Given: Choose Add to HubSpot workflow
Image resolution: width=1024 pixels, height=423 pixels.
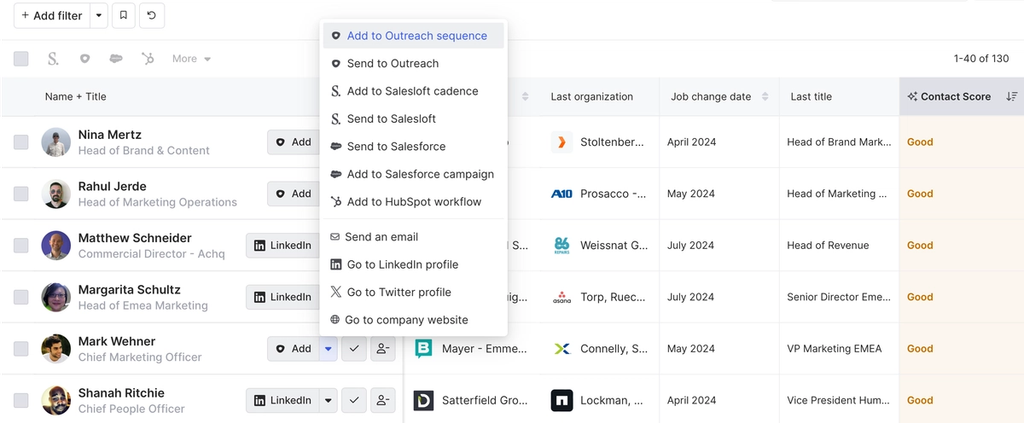Looking at the screenshot, I should point(413,202).
